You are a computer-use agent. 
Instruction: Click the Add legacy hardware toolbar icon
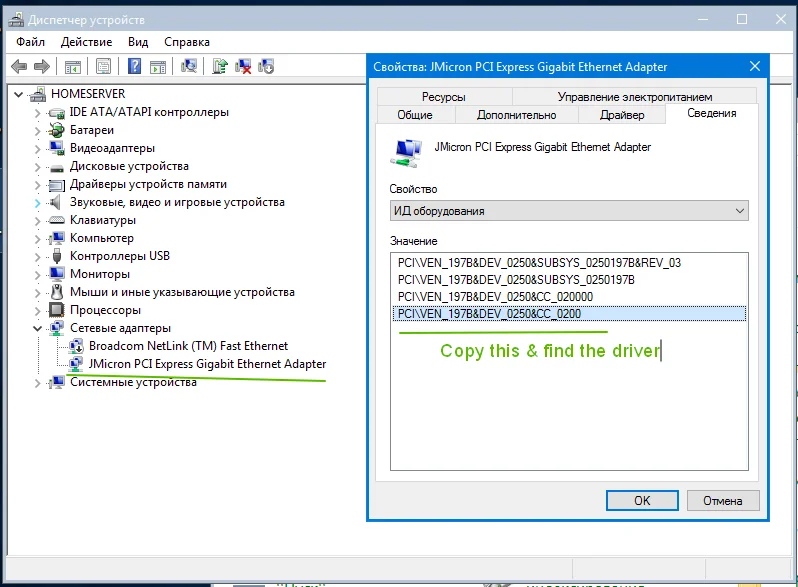266,66
